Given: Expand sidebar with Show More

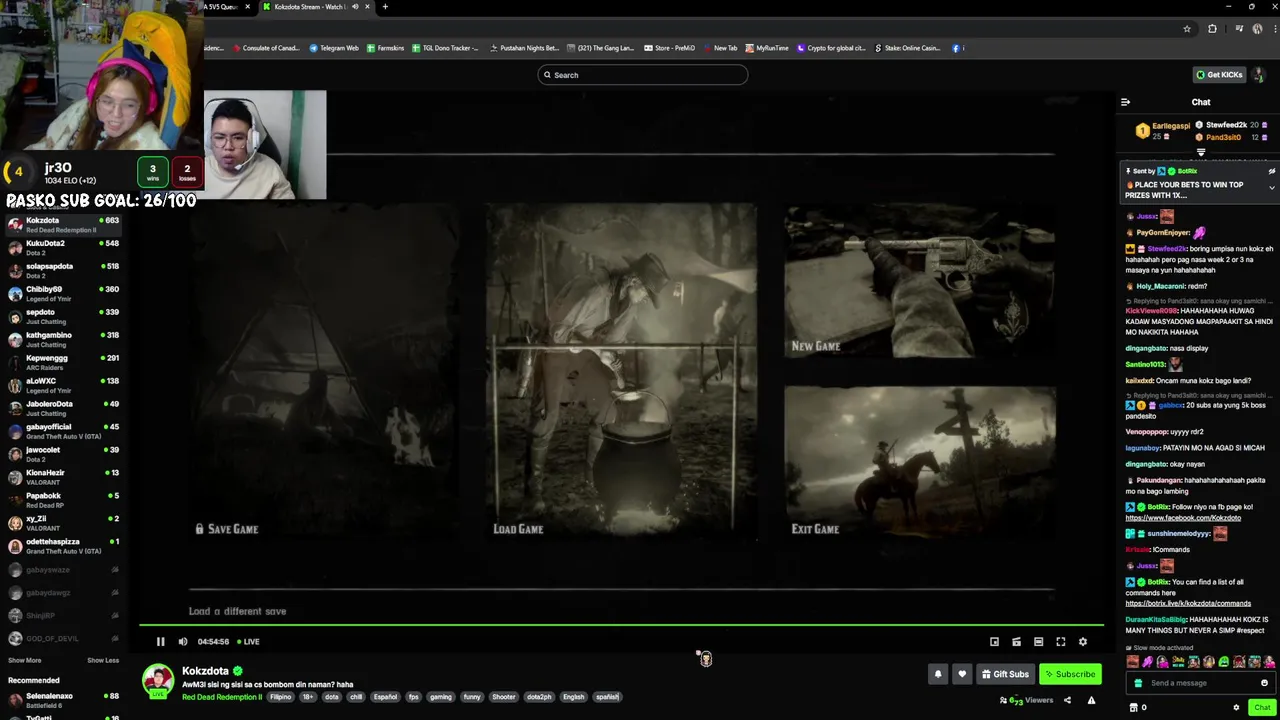Looking at the screenshot, I should 25,660.
